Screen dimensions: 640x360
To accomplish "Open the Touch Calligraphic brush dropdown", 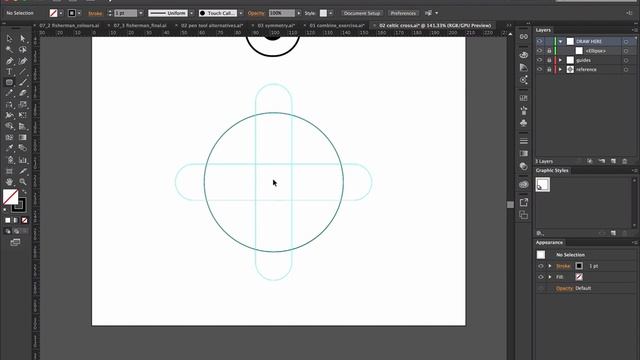I will click(240, 13).
